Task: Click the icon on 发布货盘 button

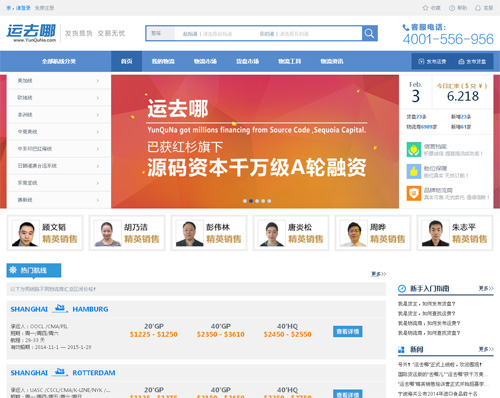Action: pos(461,61)
